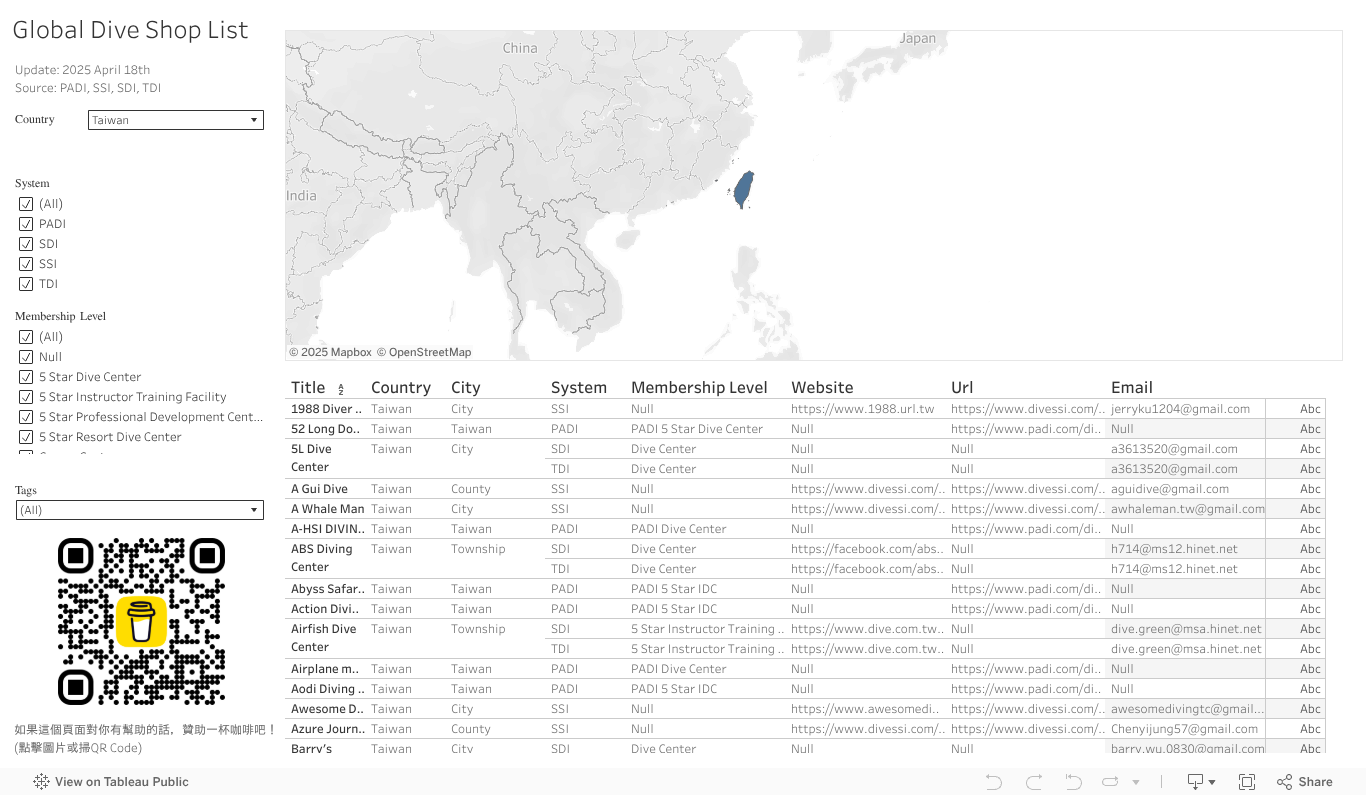Uncheck the 5 Star Resort Dive Center option
This screenshot has height=795, width=1366.
tap(26, 436)
